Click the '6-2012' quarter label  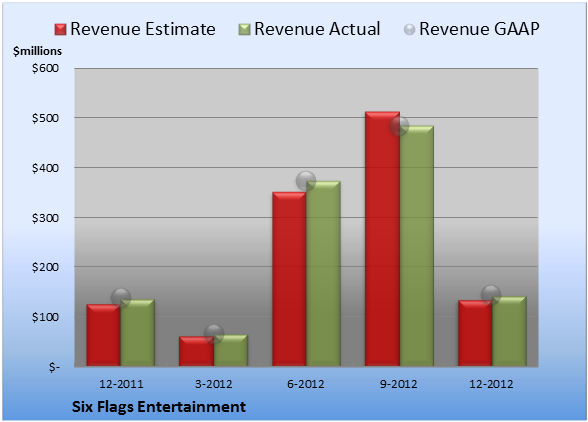tap(306, 384)
